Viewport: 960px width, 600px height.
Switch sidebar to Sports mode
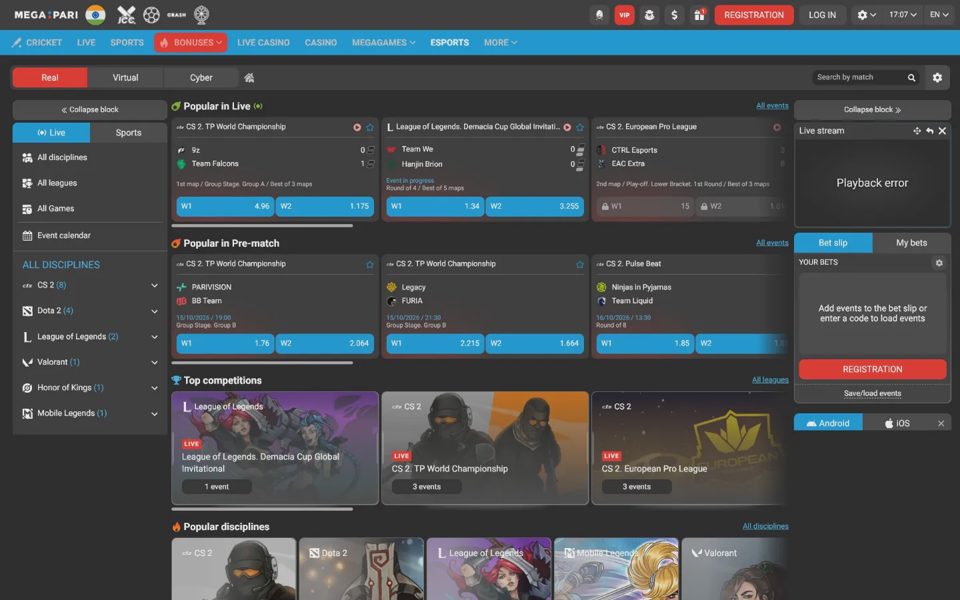129,133
